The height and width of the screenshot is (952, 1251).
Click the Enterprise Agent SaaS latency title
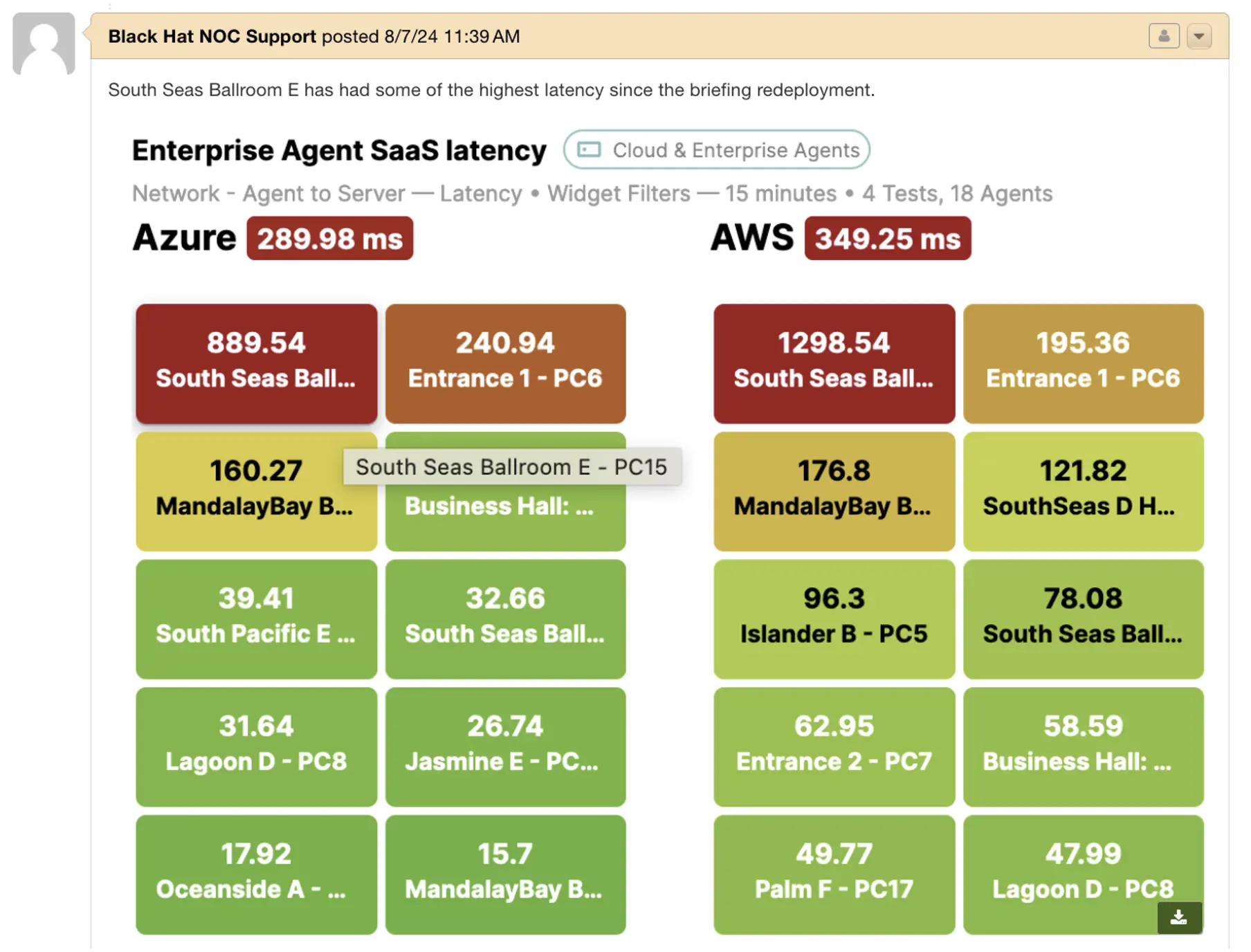point(338,149)
